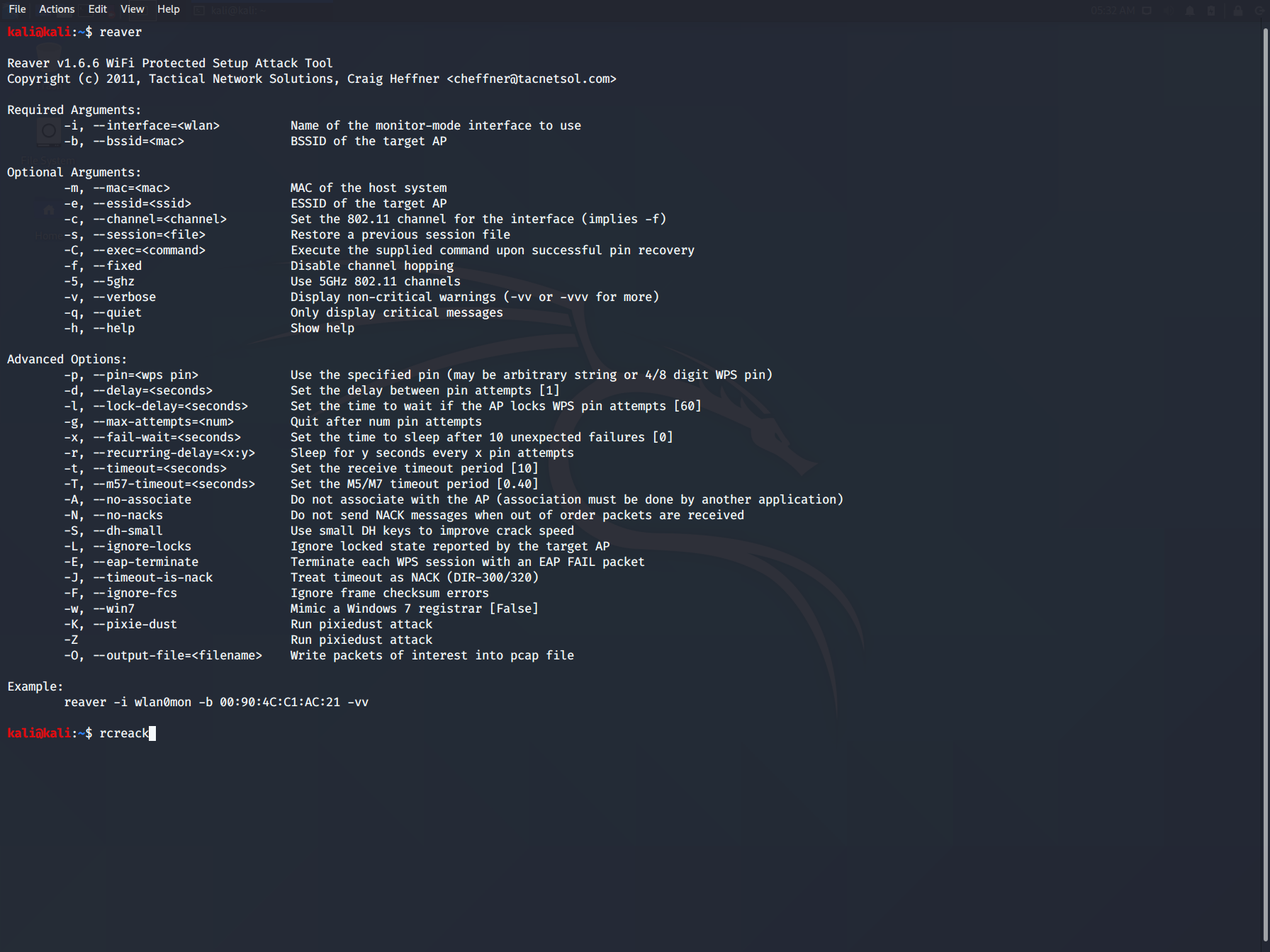Click the '-b, --bssid=<mac>' option
The width and height of the screenshot is (1270, 952).
(124, 141)
